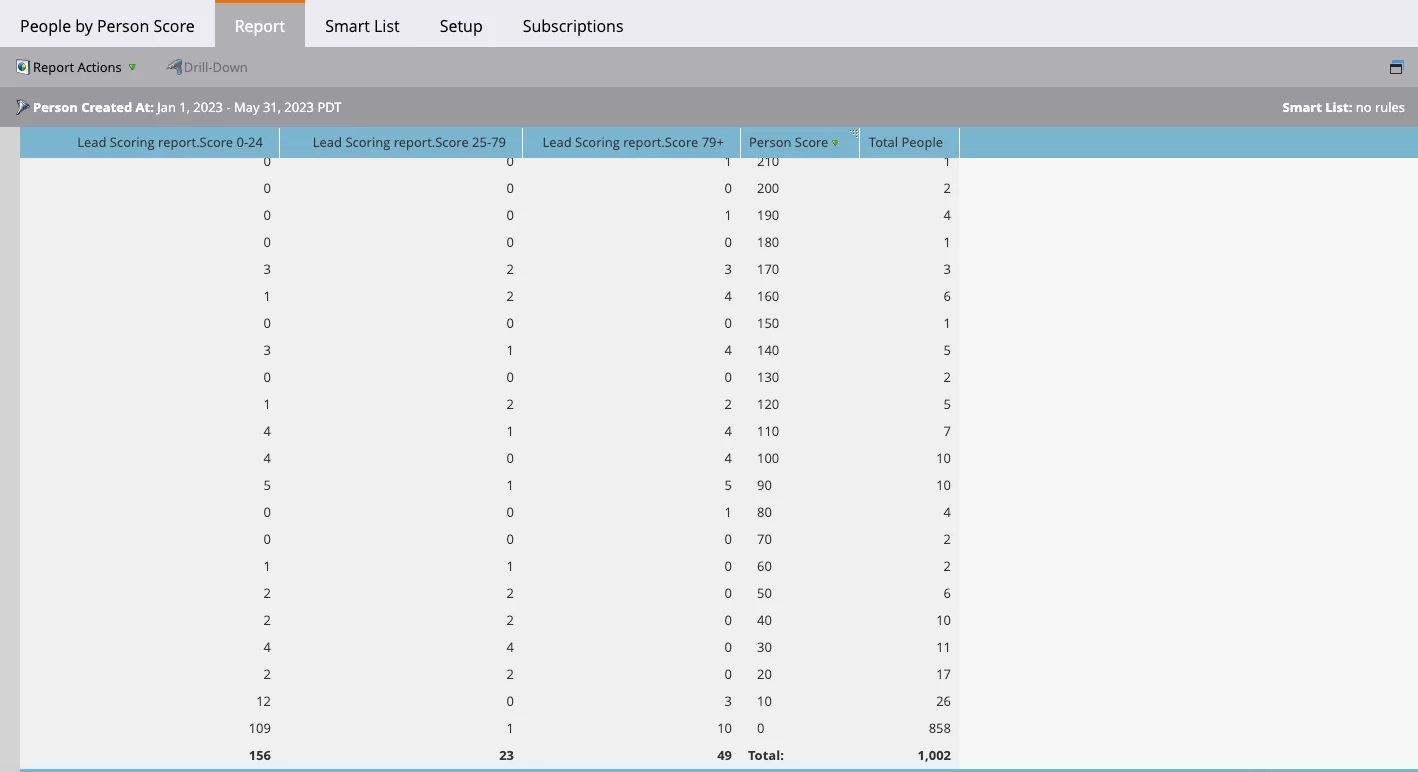This screenshot has height=772, width=1418.
Task: Select the Report tab
Action: click(x=260, y=26)
